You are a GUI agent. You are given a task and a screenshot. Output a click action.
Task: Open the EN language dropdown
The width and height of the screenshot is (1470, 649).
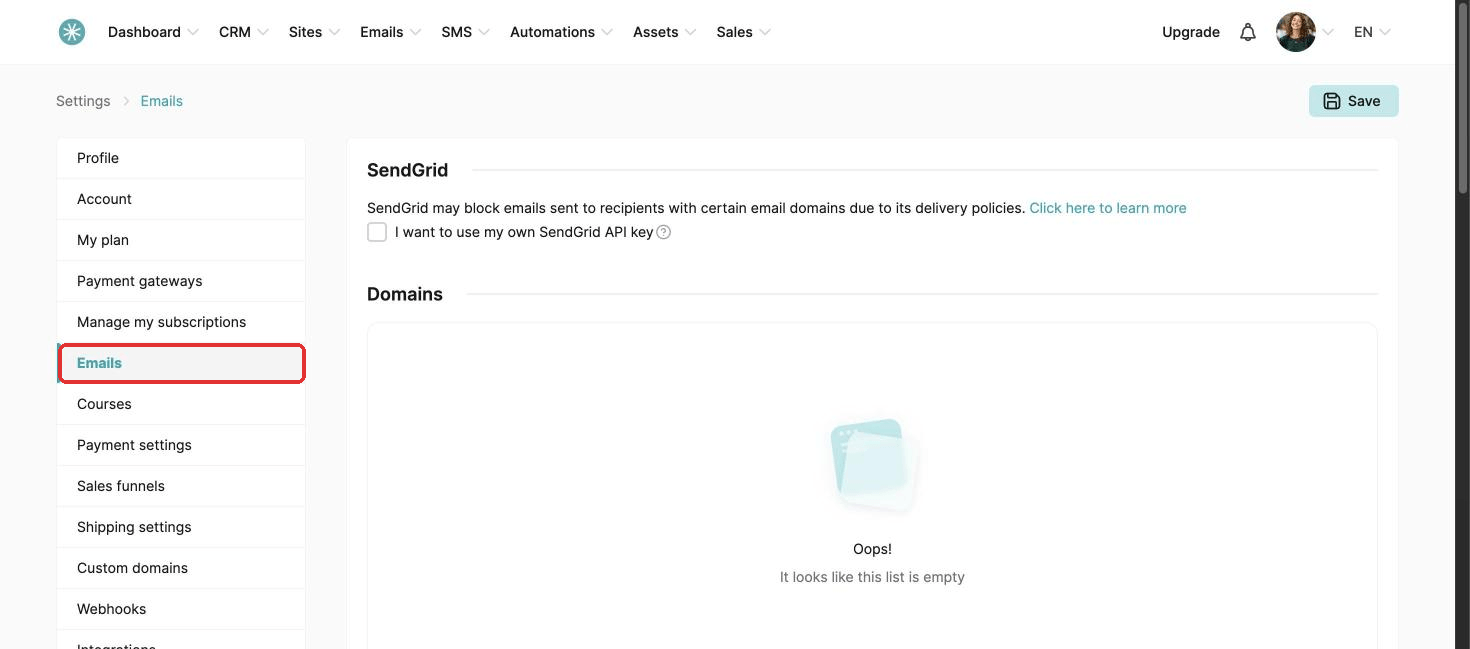pyautogui.click(x=1372, y=32)
